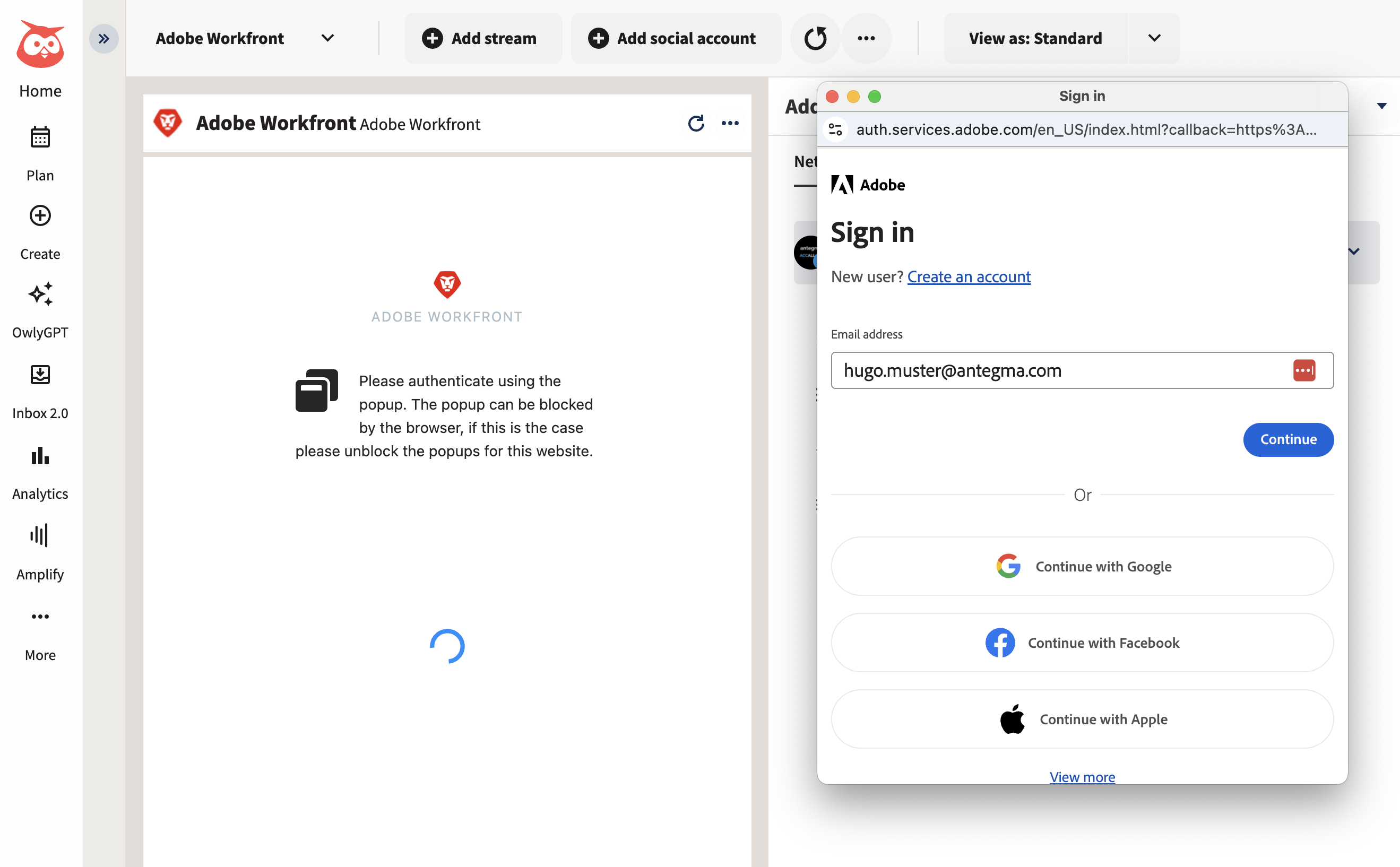The height and width of the screenshot is (867, 1400).
Task: Continue with Facebook sign-in
Action: tap(1082, 643)
